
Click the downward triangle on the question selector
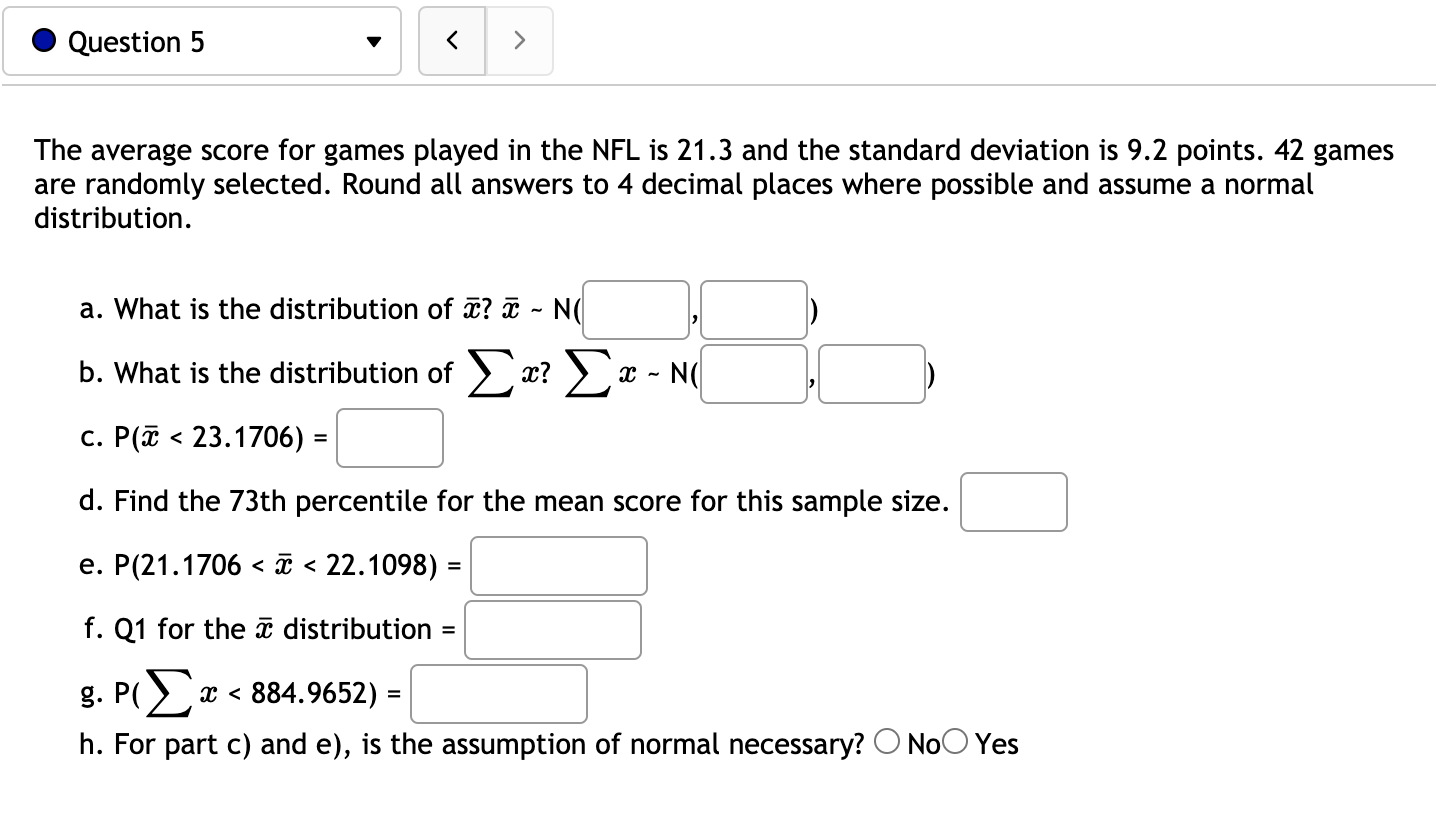pyautogui.click(x=373, y=41)
